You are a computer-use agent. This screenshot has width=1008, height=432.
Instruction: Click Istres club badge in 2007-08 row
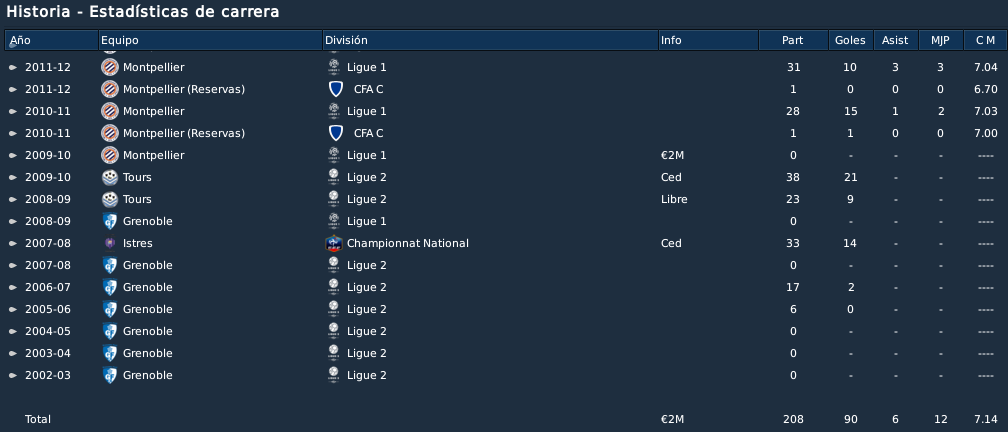coord(110,243)
